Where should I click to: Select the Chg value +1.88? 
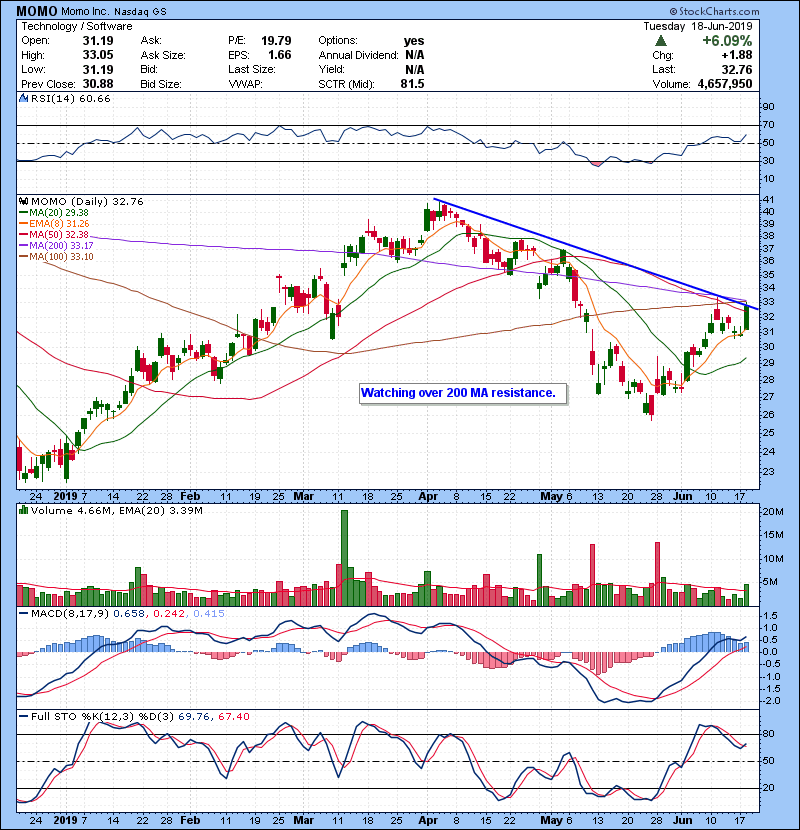point(736,55)
